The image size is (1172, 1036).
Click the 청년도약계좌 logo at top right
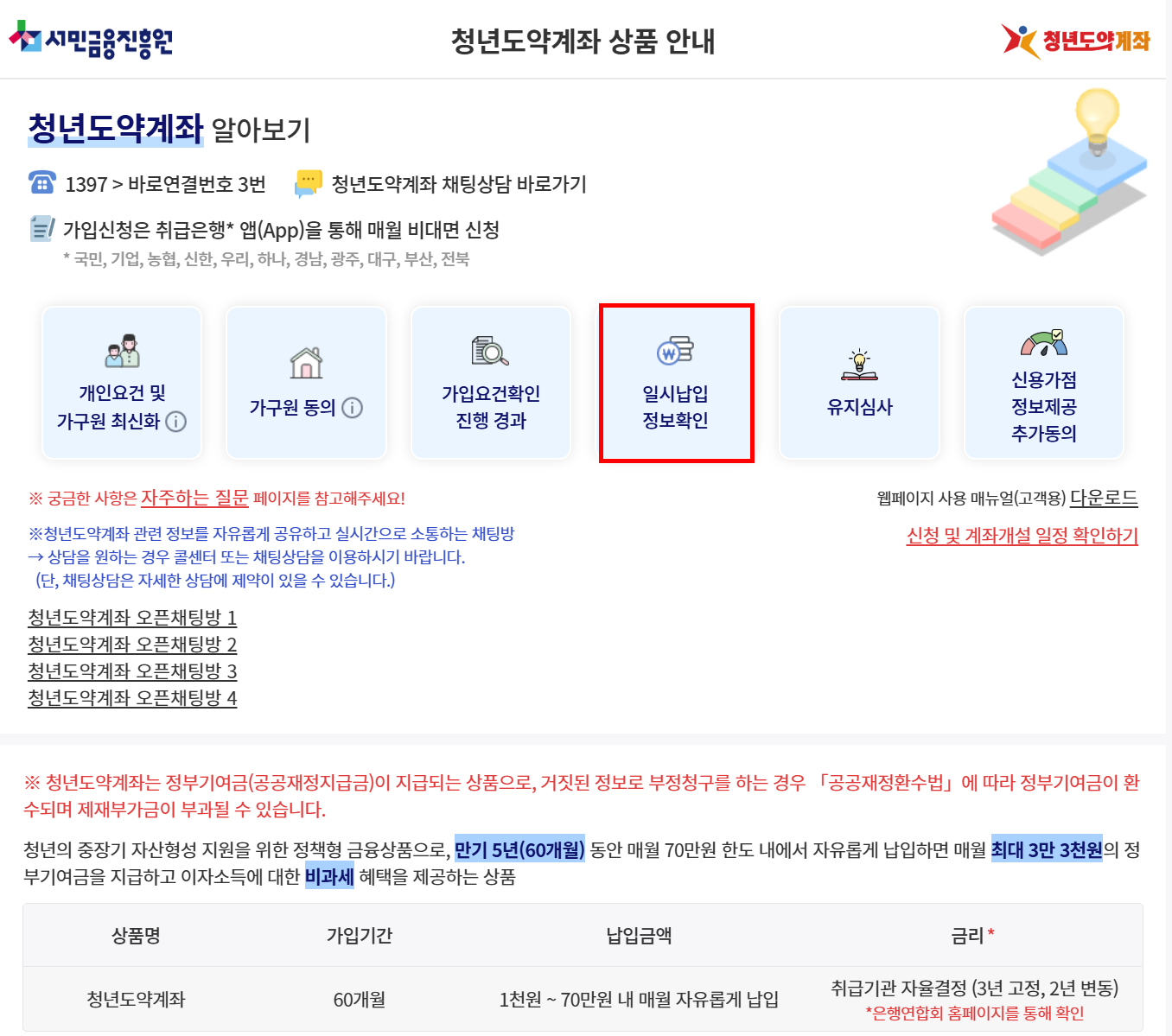(1076, 41)
